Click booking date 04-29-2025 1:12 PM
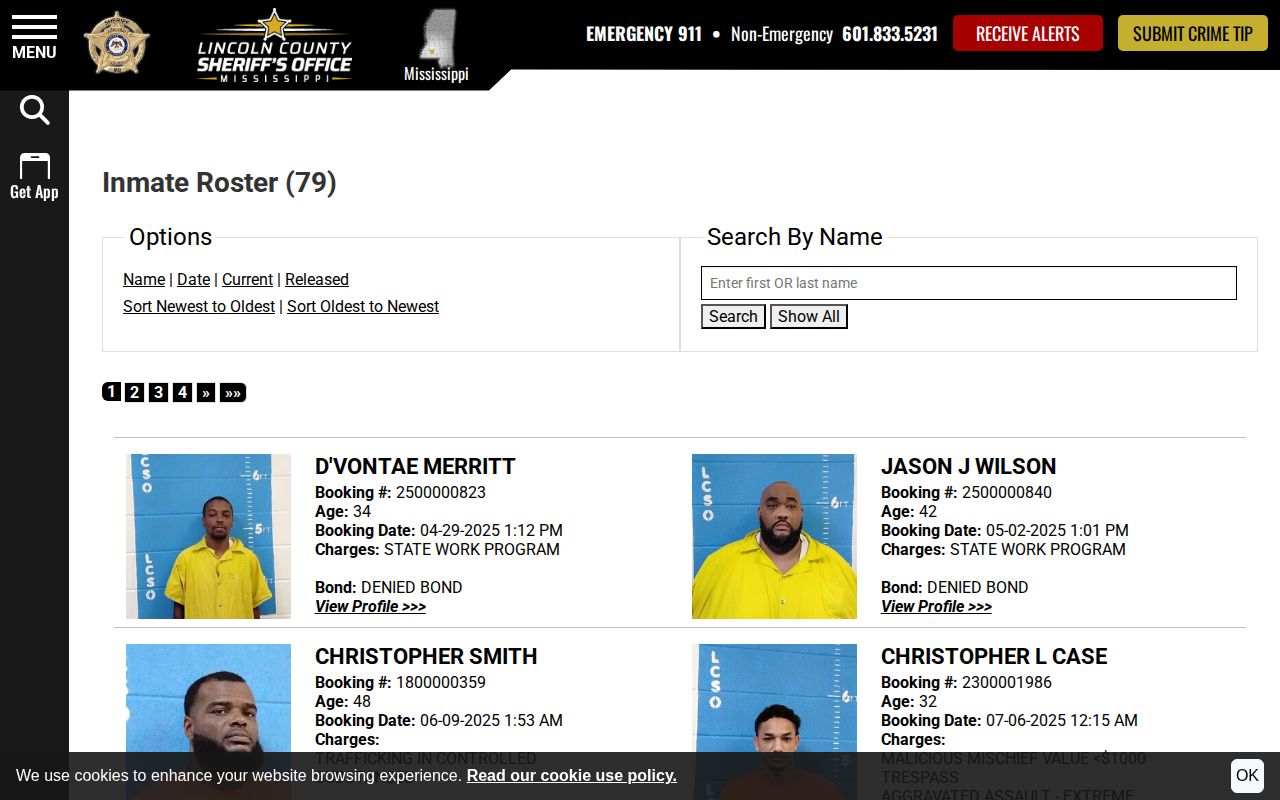 coord(491,531)
